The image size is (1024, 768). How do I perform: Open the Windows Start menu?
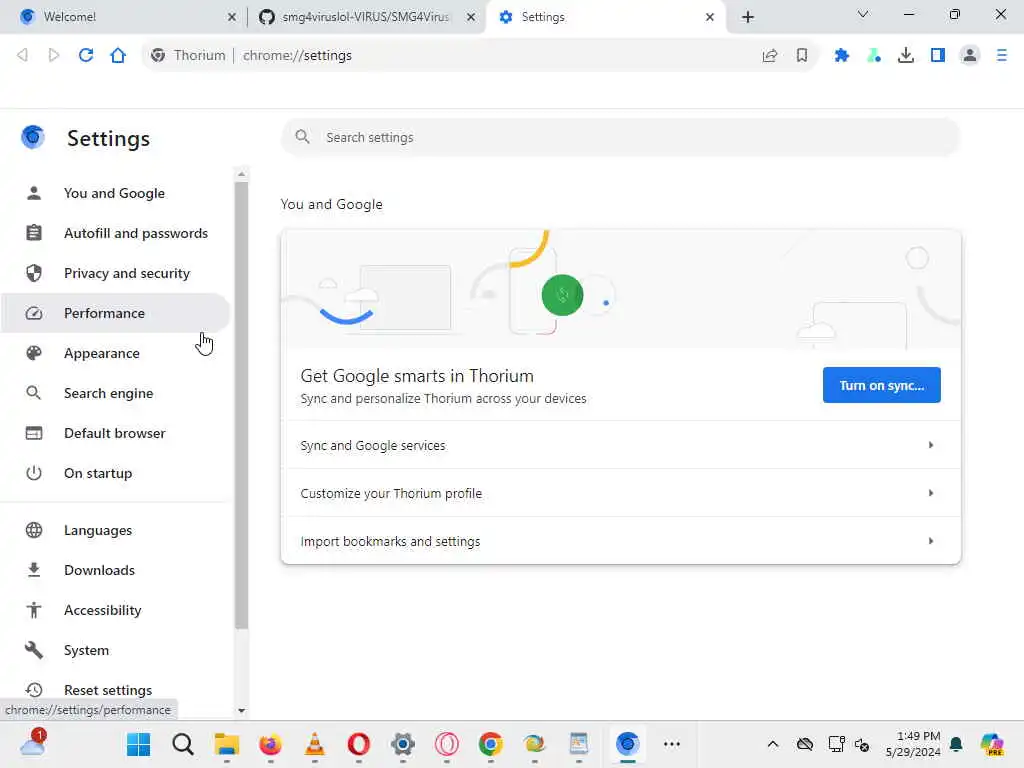coord(138,744)
